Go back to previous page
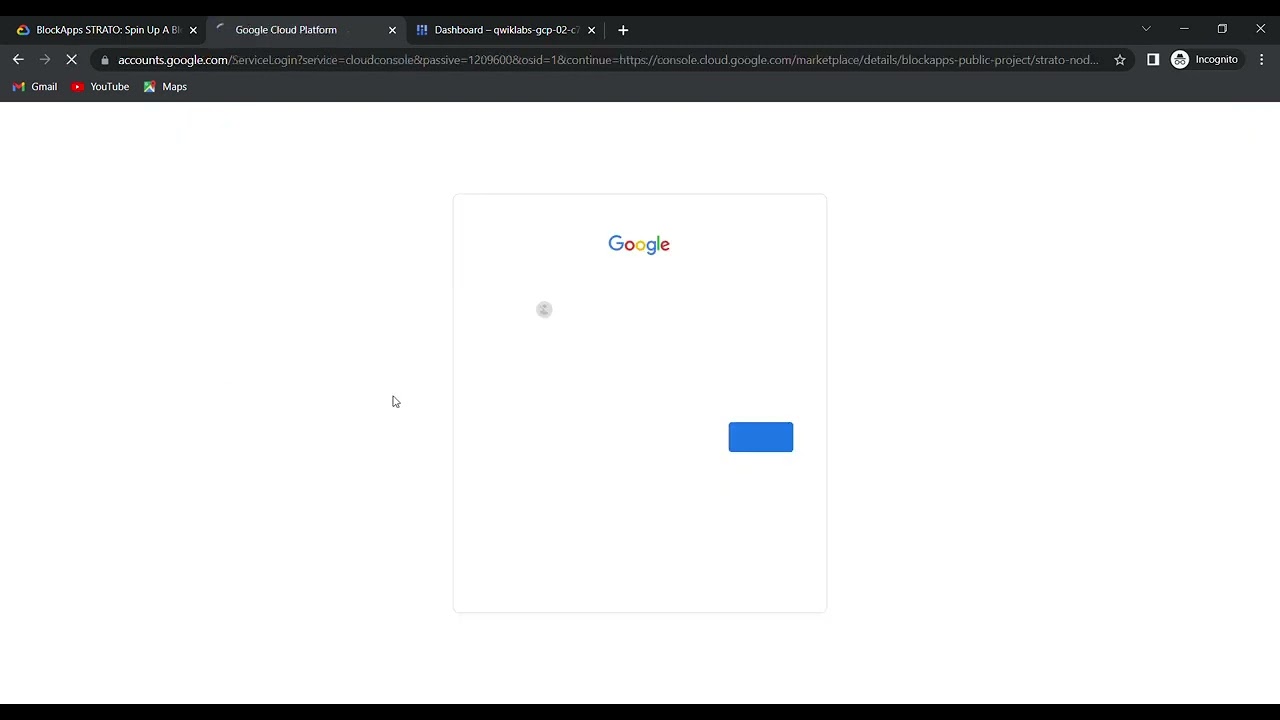1280x720 pixels. [x=18, y=60]
